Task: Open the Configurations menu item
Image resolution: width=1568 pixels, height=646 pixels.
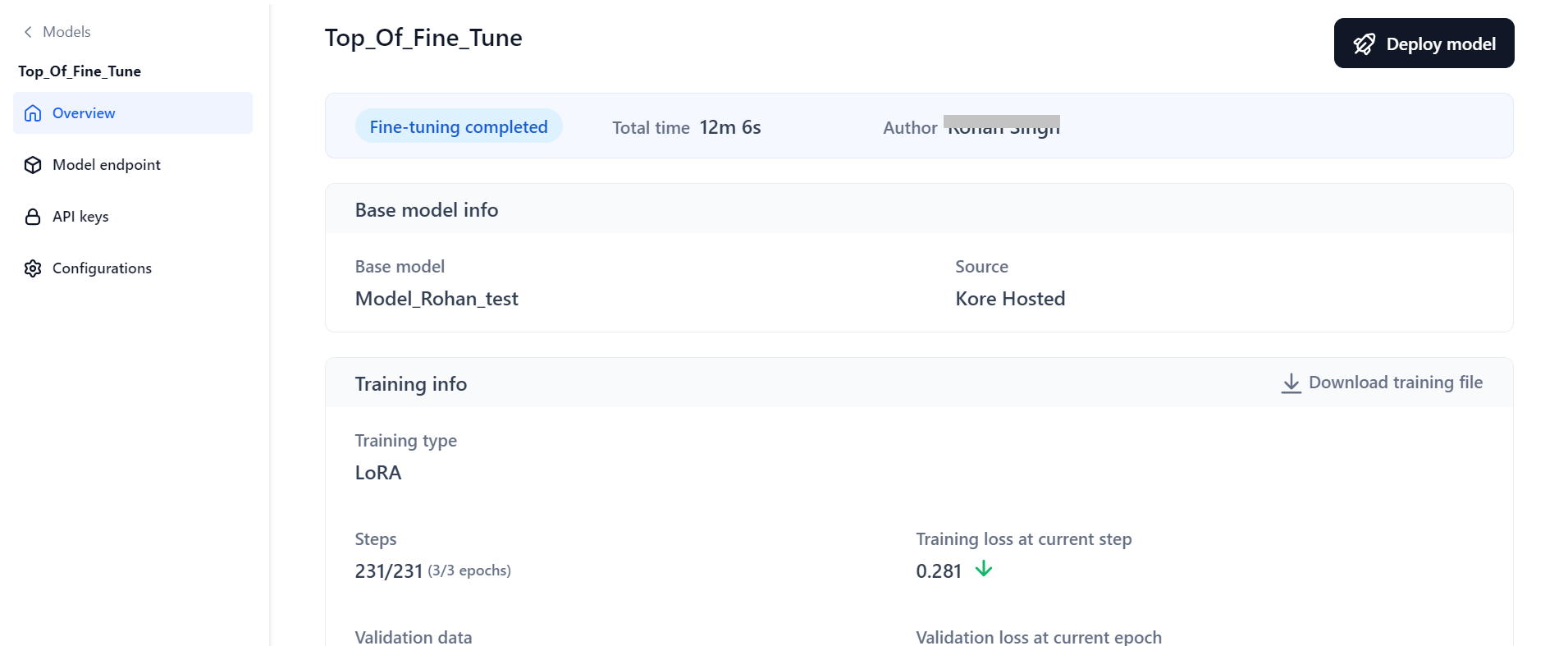Action: click(x=102, y=268)
